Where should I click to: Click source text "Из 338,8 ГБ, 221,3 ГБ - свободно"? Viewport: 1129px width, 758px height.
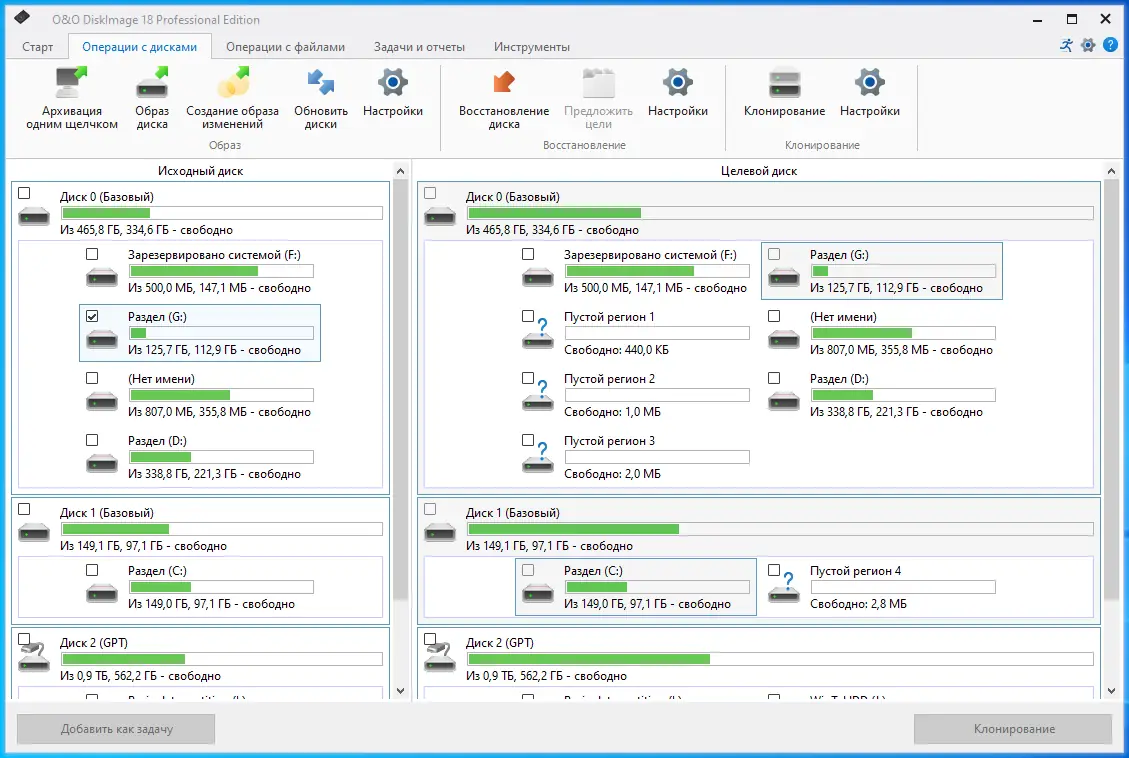click(x=215, y=474)
